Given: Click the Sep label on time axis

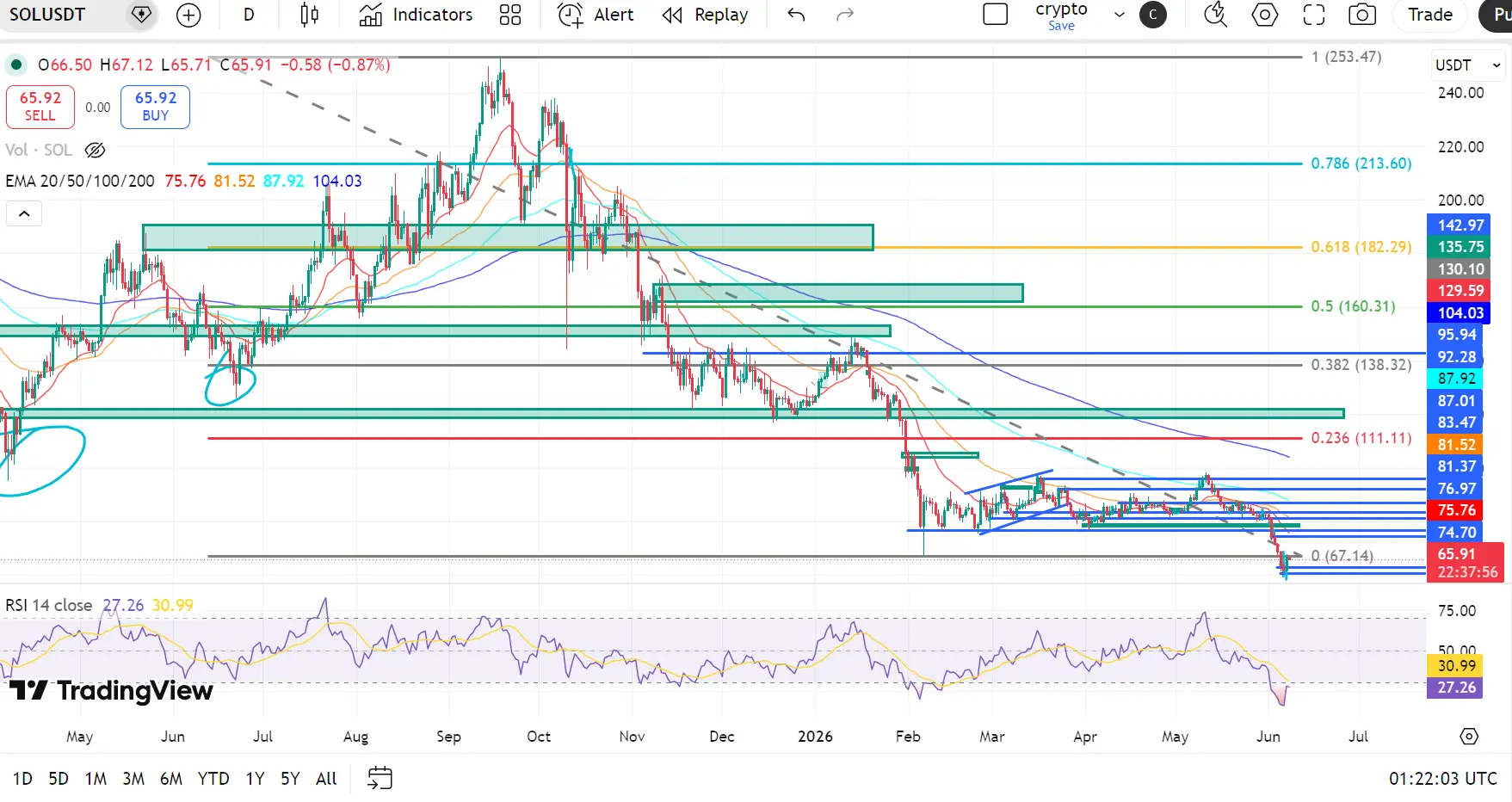Looking at the screenshot, I should (x=448, y=737).
